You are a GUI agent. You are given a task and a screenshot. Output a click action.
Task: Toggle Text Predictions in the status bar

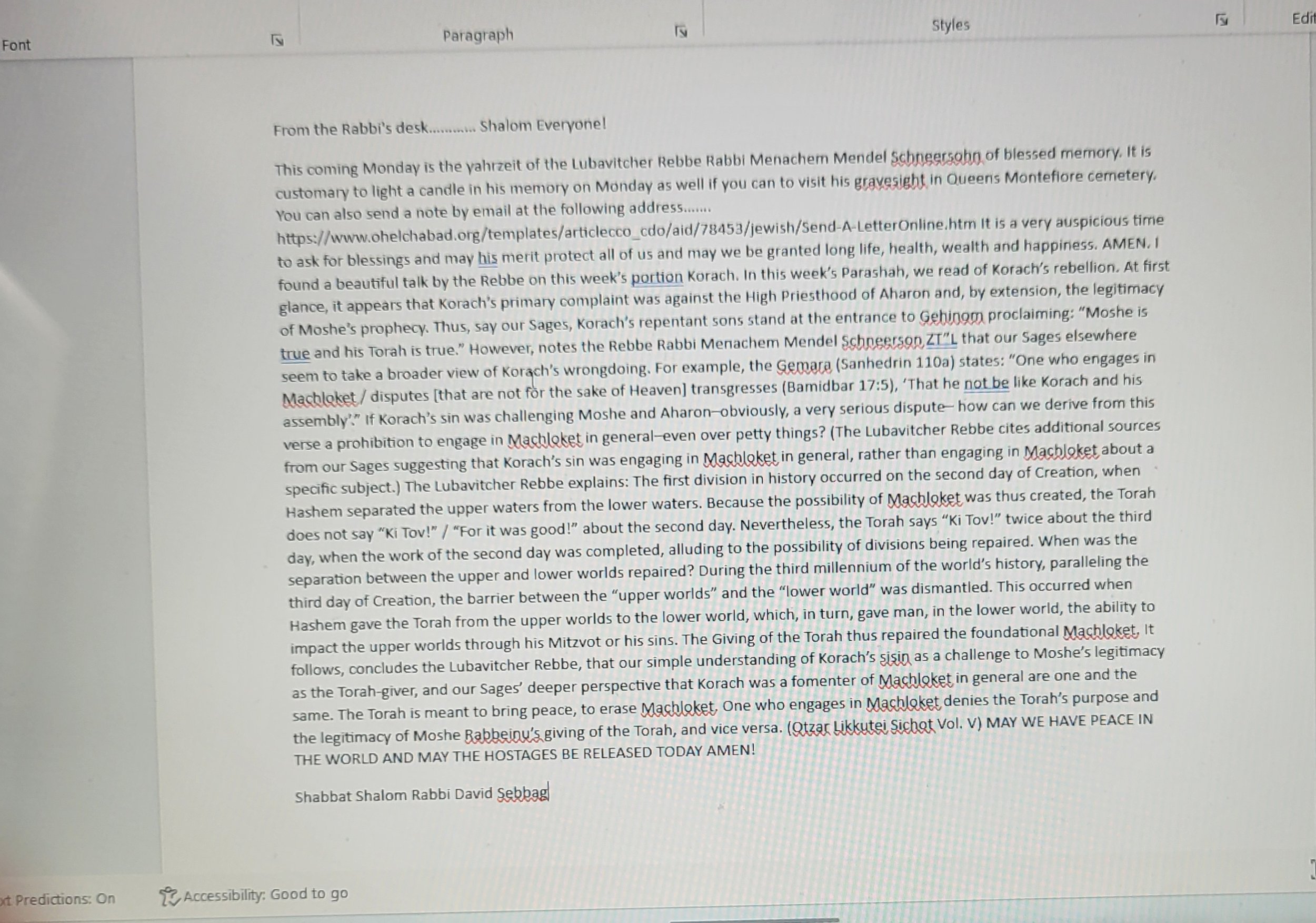tap(57, 898)
